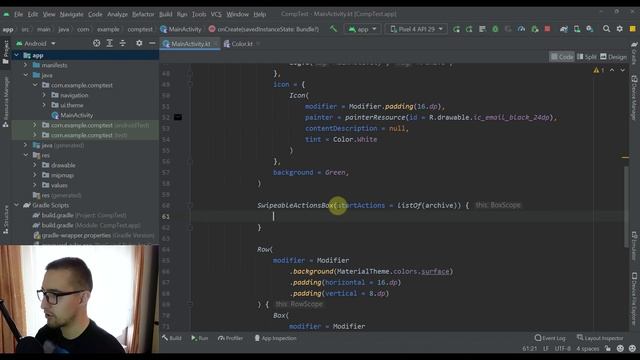Click the editor vertical scrollbar thumb
Screen dimensions: 640x360
click(626, 206)
